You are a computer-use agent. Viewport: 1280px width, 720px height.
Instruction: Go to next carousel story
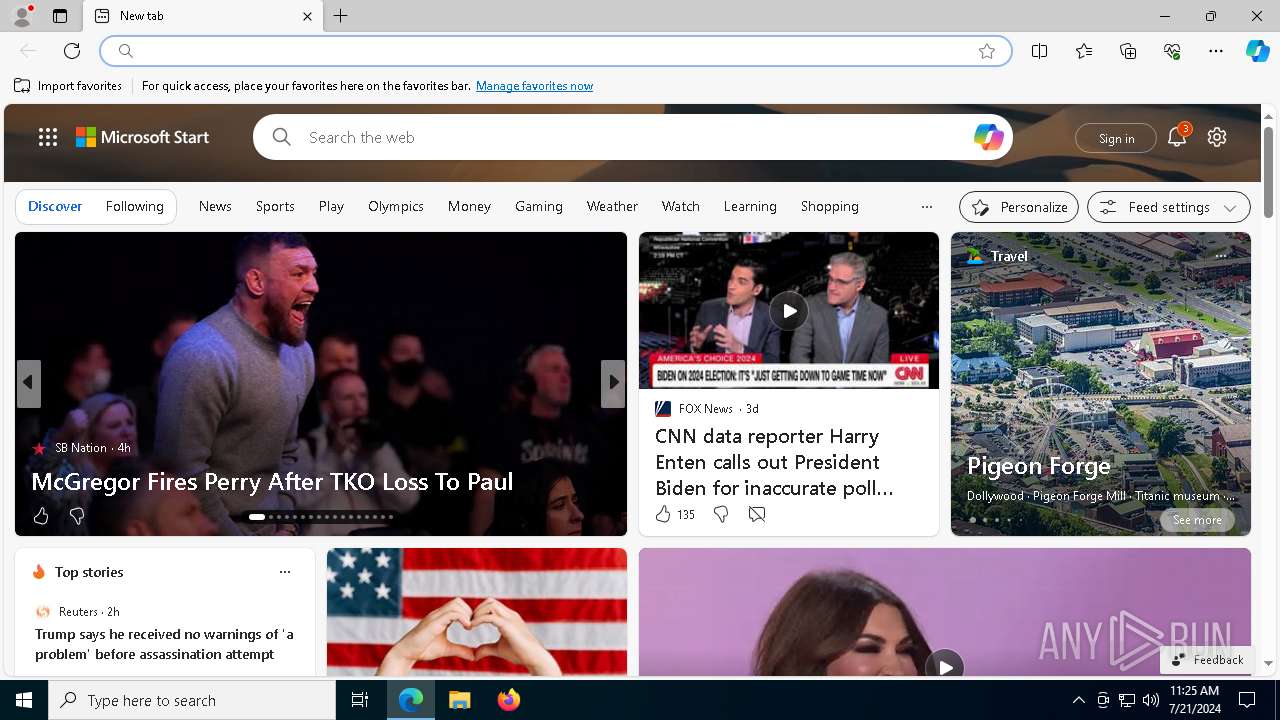tap(613, 382)
